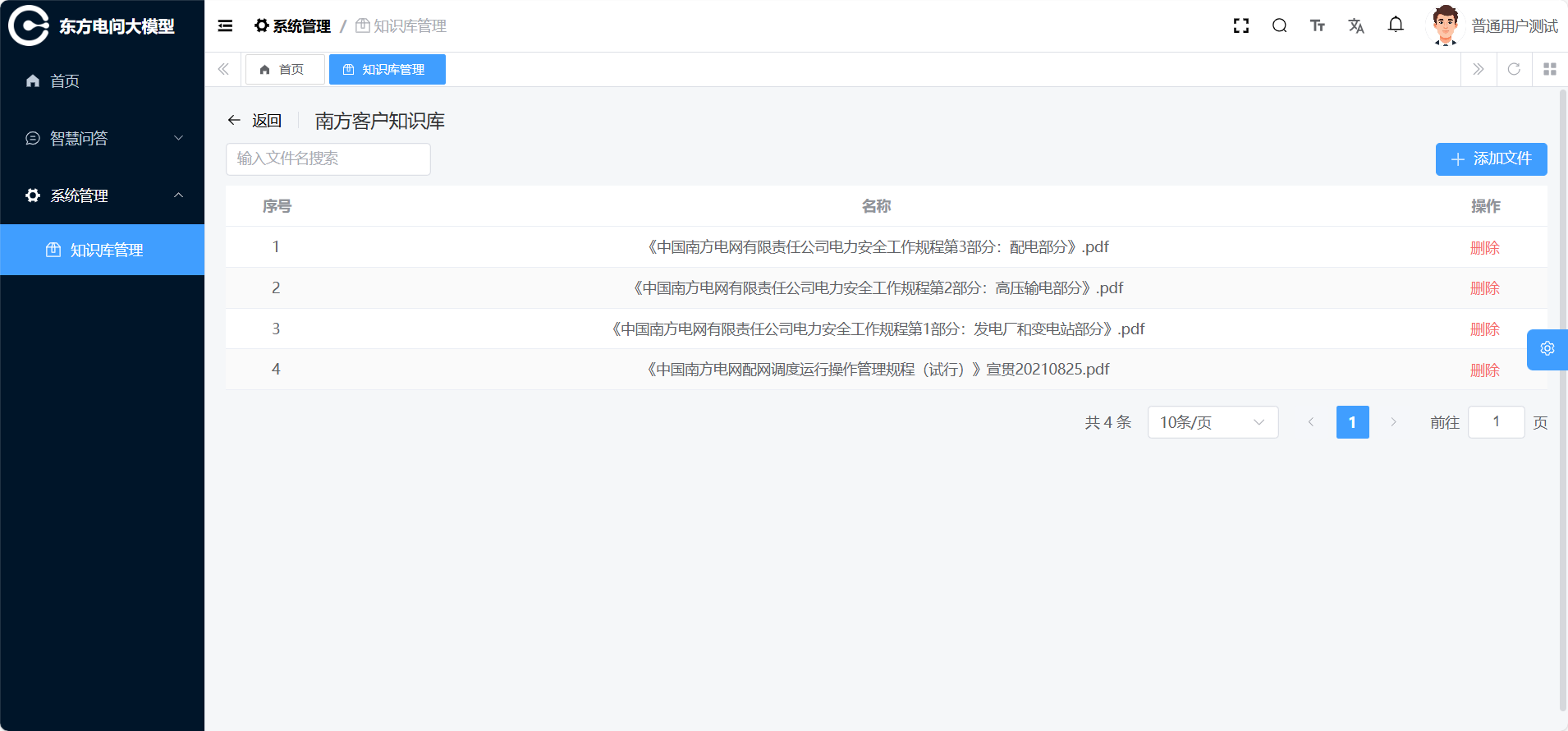Click the refresh tab icon
The image size is (1568, 731).
[x=1514, y=70]
